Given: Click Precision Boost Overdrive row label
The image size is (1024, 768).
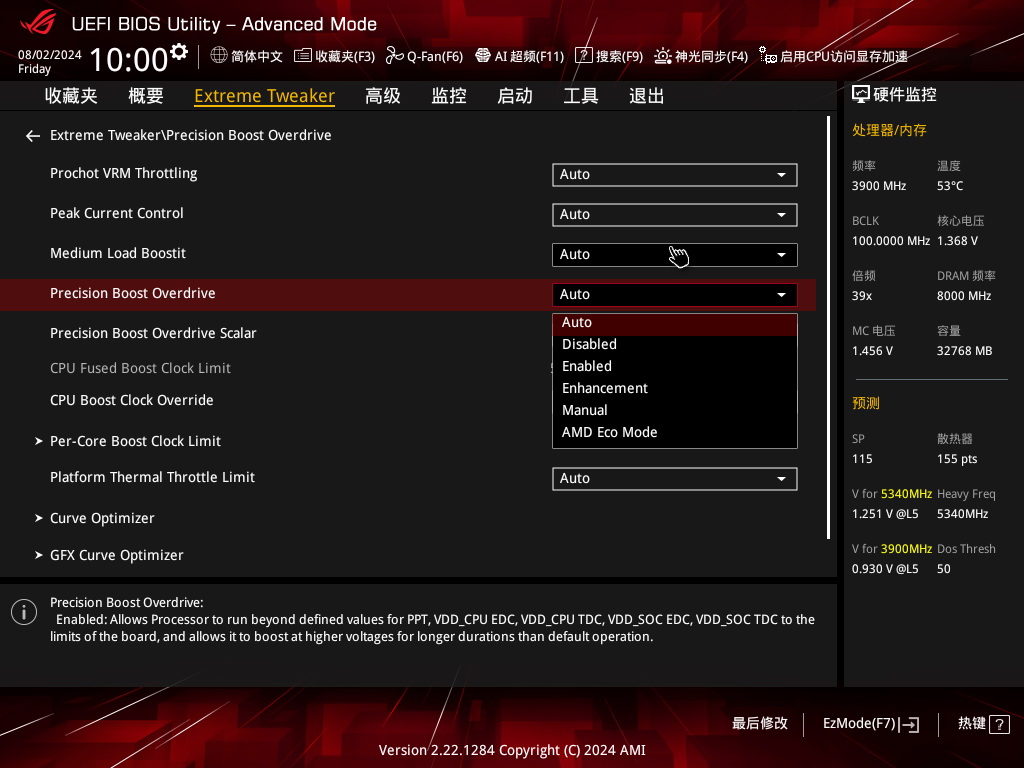Looking at the screenshot, I should coord(133,293).
